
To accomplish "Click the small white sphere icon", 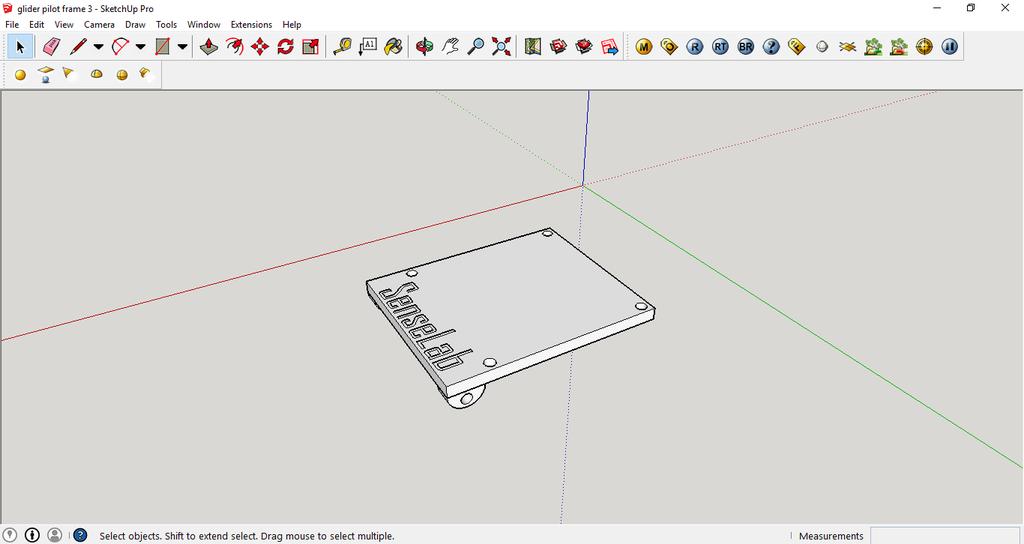I will pos(822,47).
